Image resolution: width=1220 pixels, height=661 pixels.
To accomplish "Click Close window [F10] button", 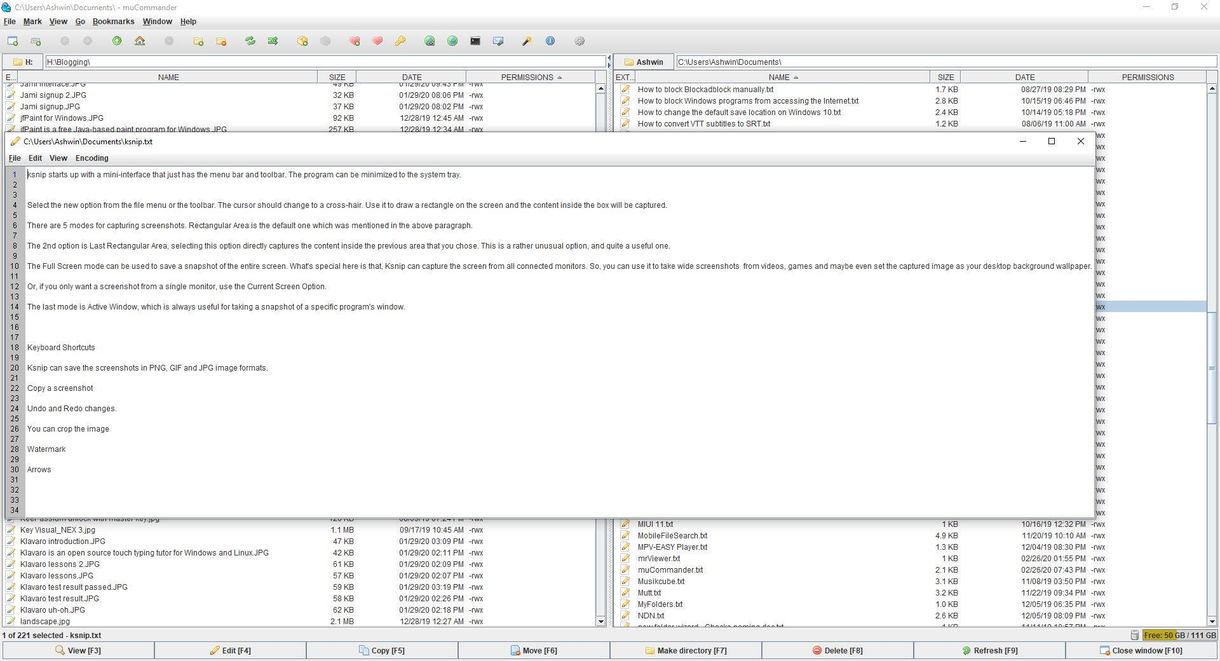I will click(1143, 651).
